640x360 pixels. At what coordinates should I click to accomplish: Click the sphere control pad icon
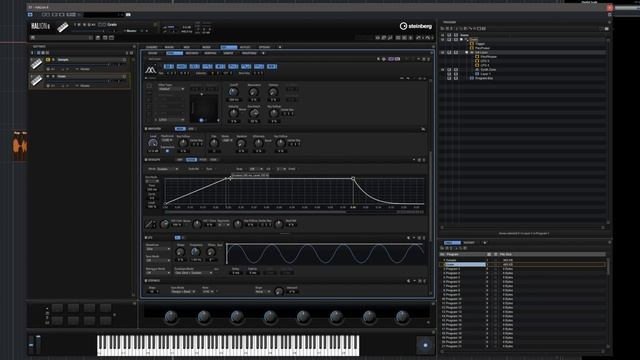425,345
